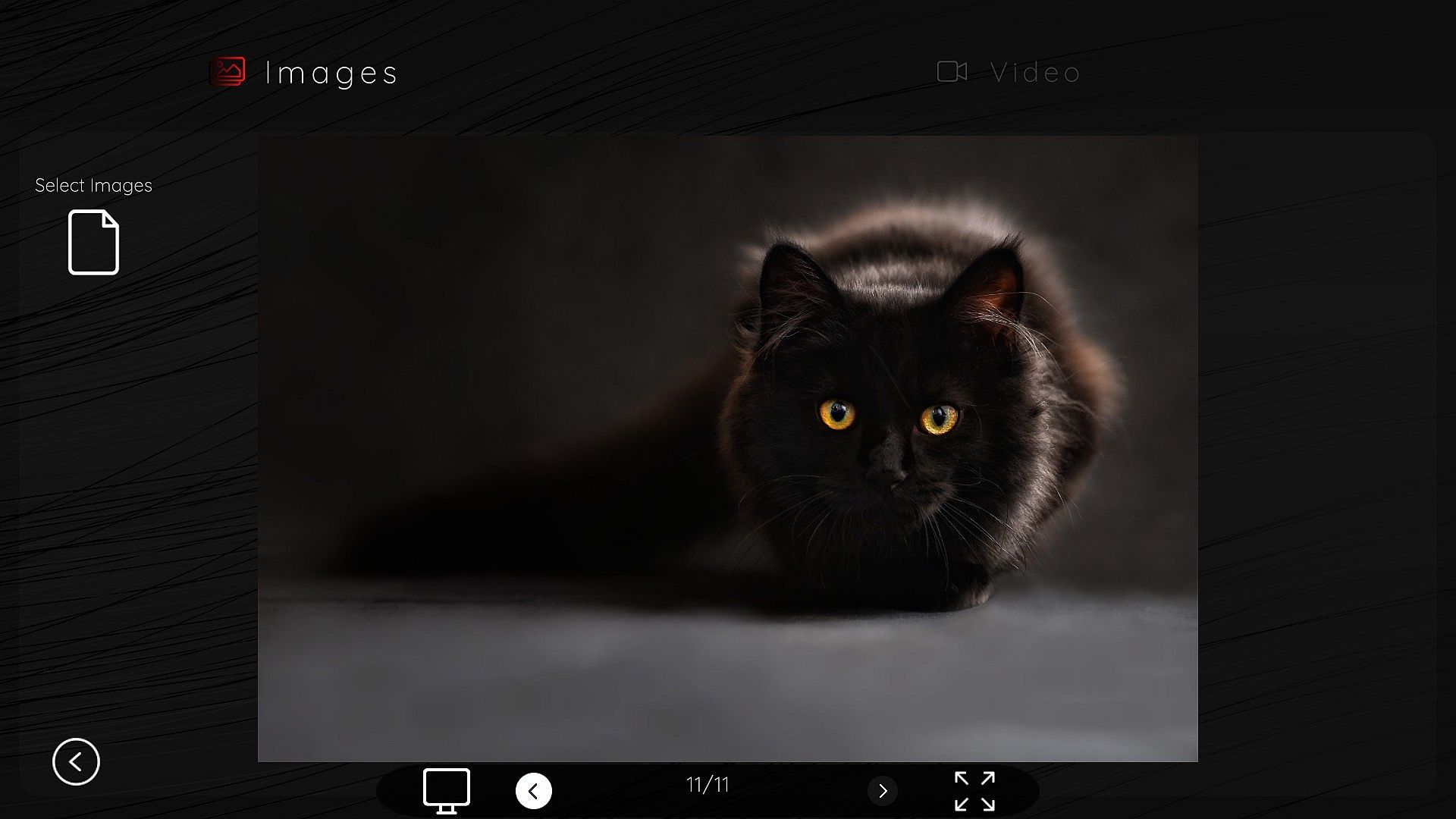Switch to the Video tab
The height and width of the screenshot is (819, 1456).
coord(1009,72)
